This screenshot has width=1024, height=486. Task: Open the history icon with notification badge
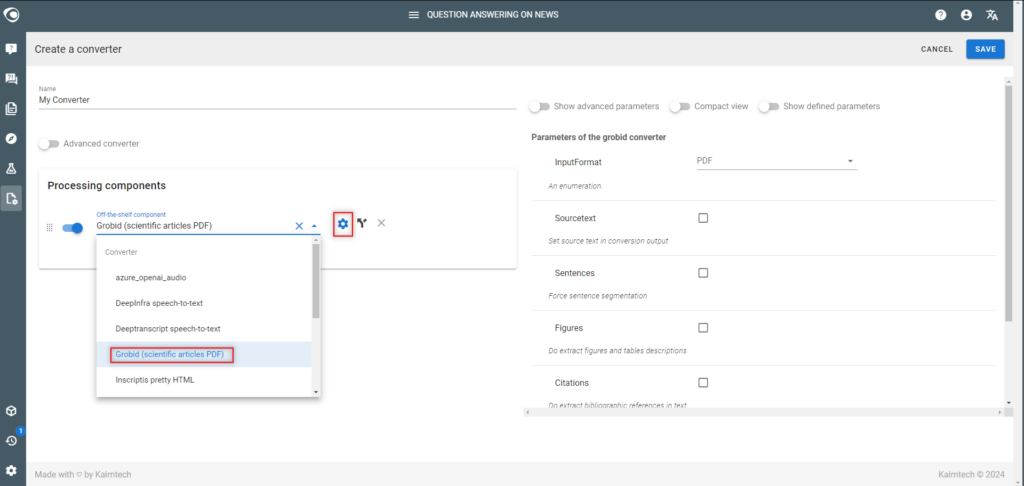click(x=11, y=440)
